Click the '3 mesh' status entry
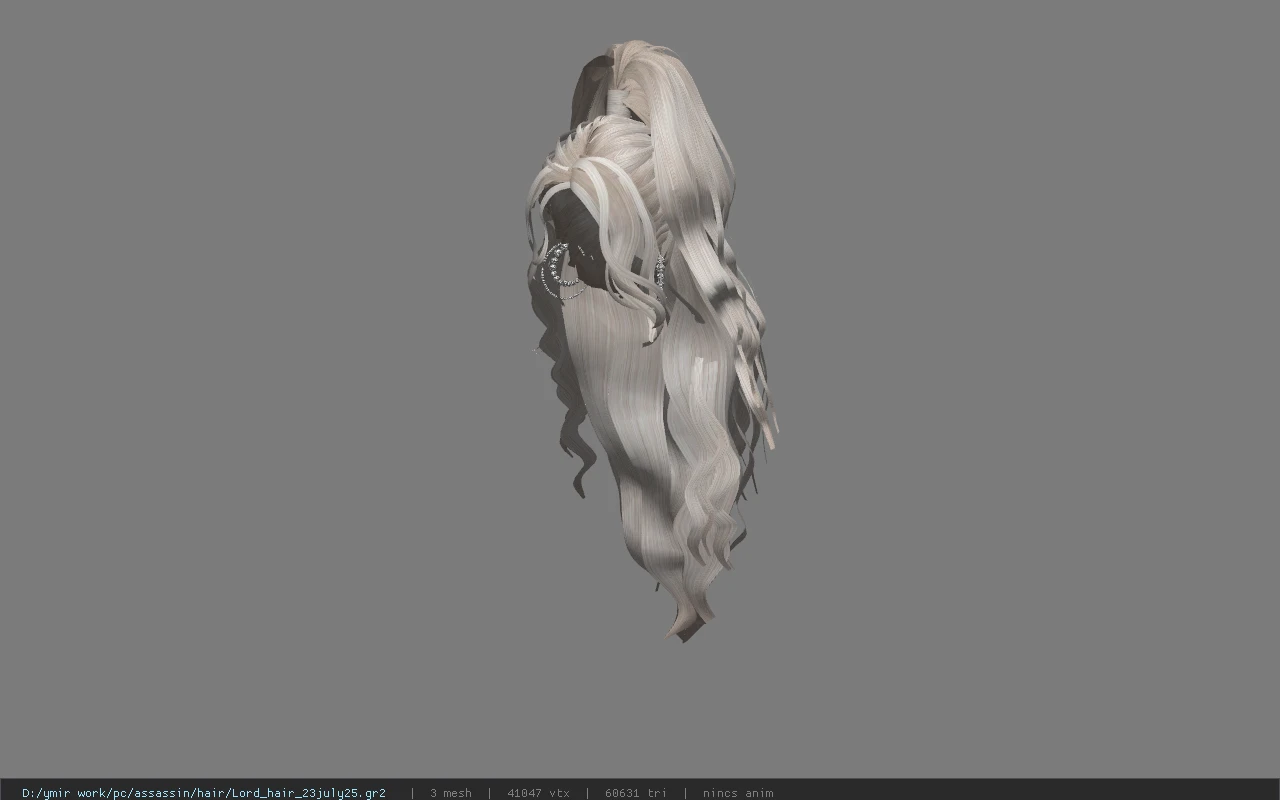Viewport: 1280px width, 800px height. (x=451, y=793)
